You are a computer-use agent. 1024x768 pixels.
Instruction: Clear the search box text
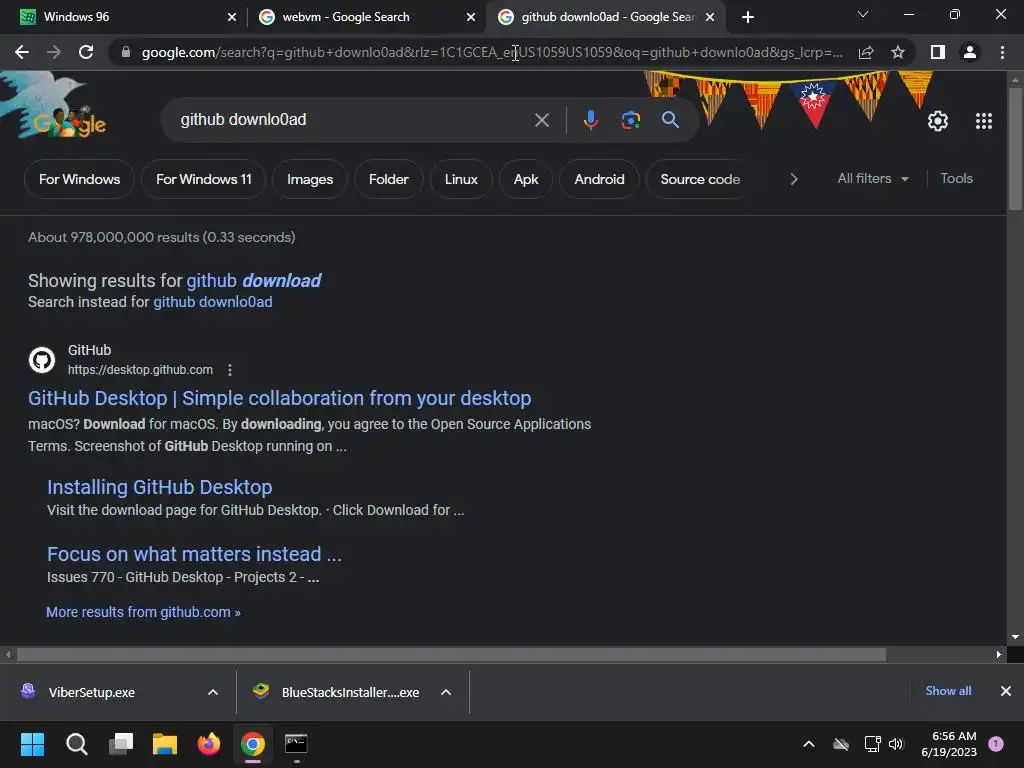pyautogui.click(x=542, y=120)
